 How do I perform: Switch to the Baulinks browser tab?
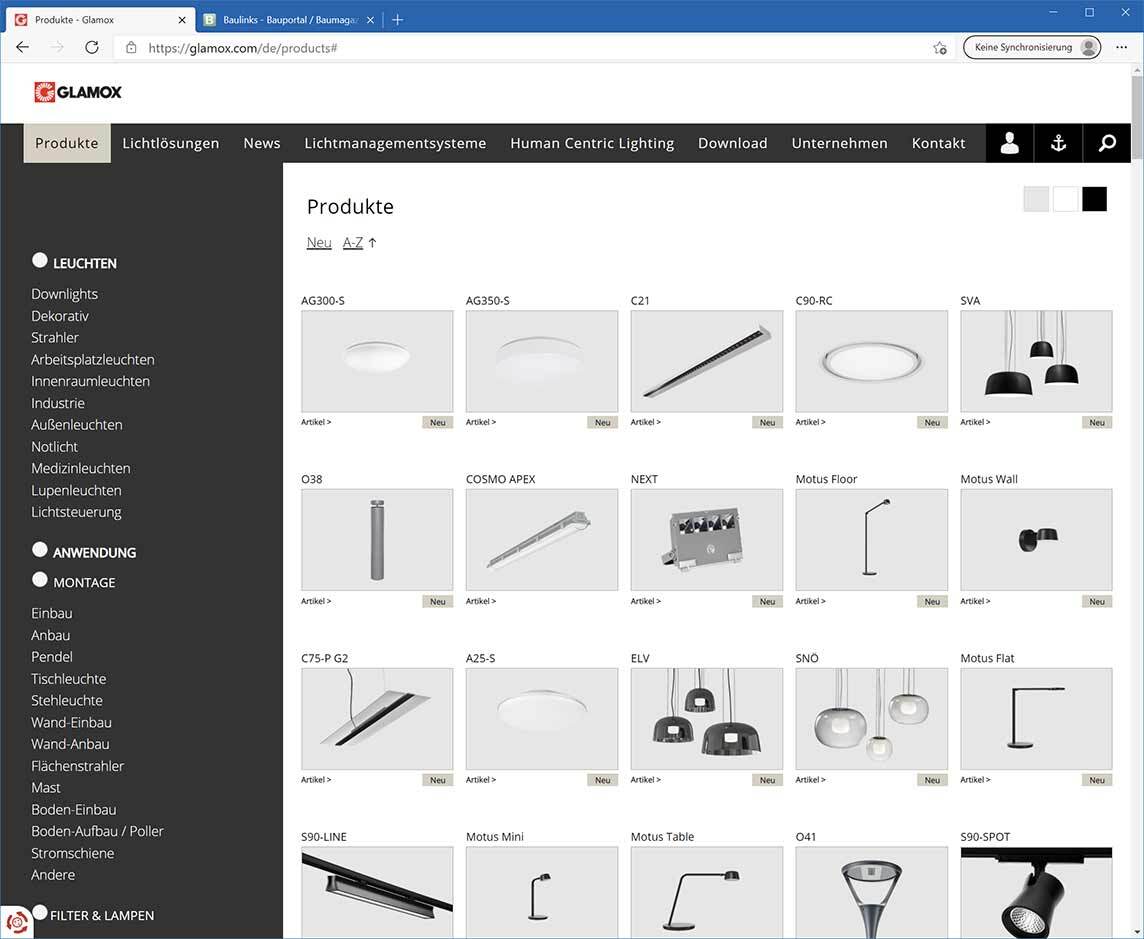coord(289,20)
